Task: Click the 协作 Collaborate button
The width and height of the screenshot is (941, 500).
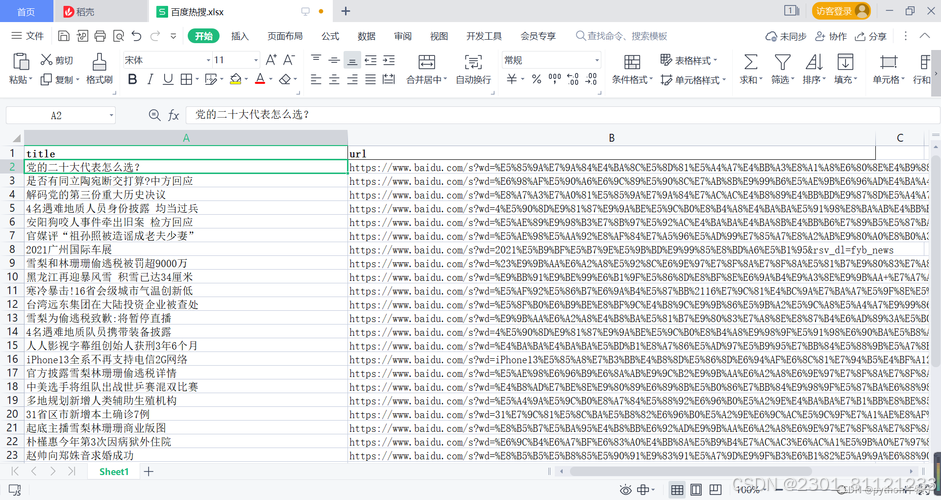Action: (x=831, y=36)
